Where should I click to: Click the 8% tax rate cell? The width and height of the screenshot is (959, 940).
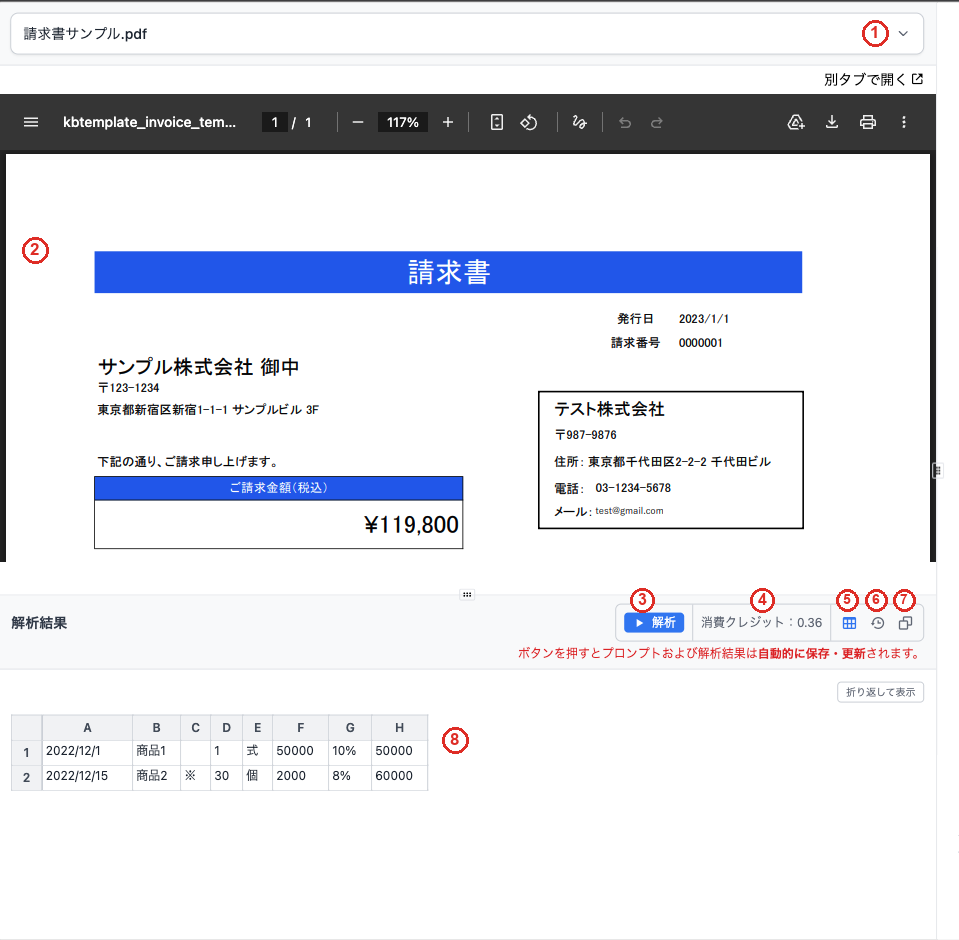pos(350,776)
